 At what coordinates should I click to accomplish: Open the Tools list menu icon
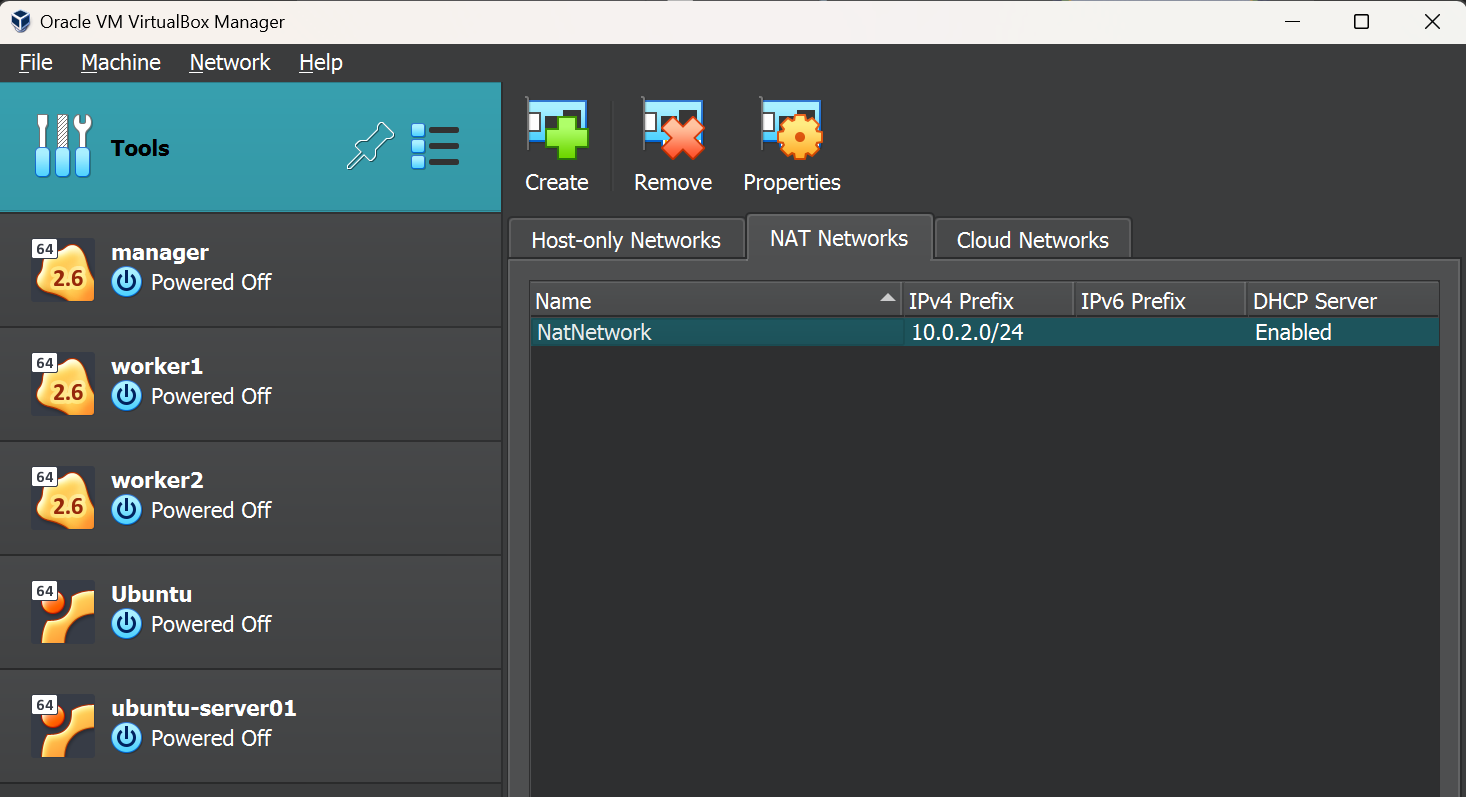435,147
